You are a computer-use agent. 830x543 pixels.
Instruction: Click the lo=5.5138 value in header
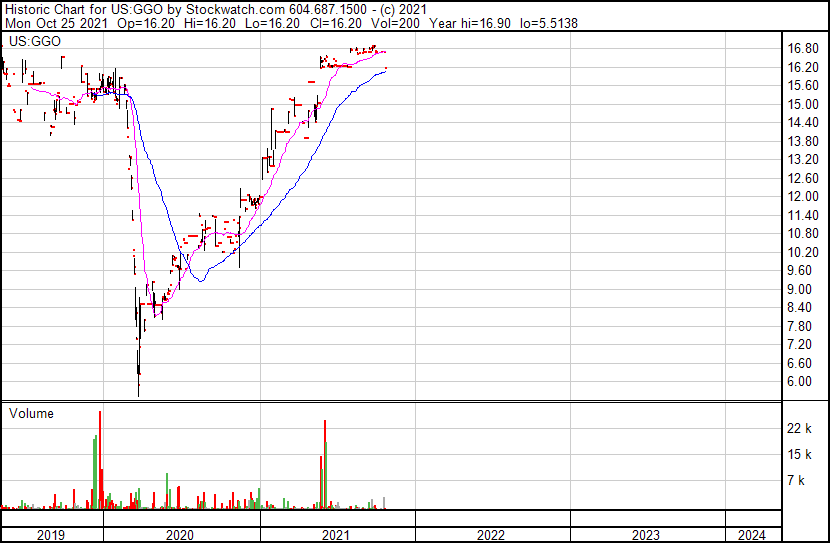pyautogui.click(x=549, y=23)
